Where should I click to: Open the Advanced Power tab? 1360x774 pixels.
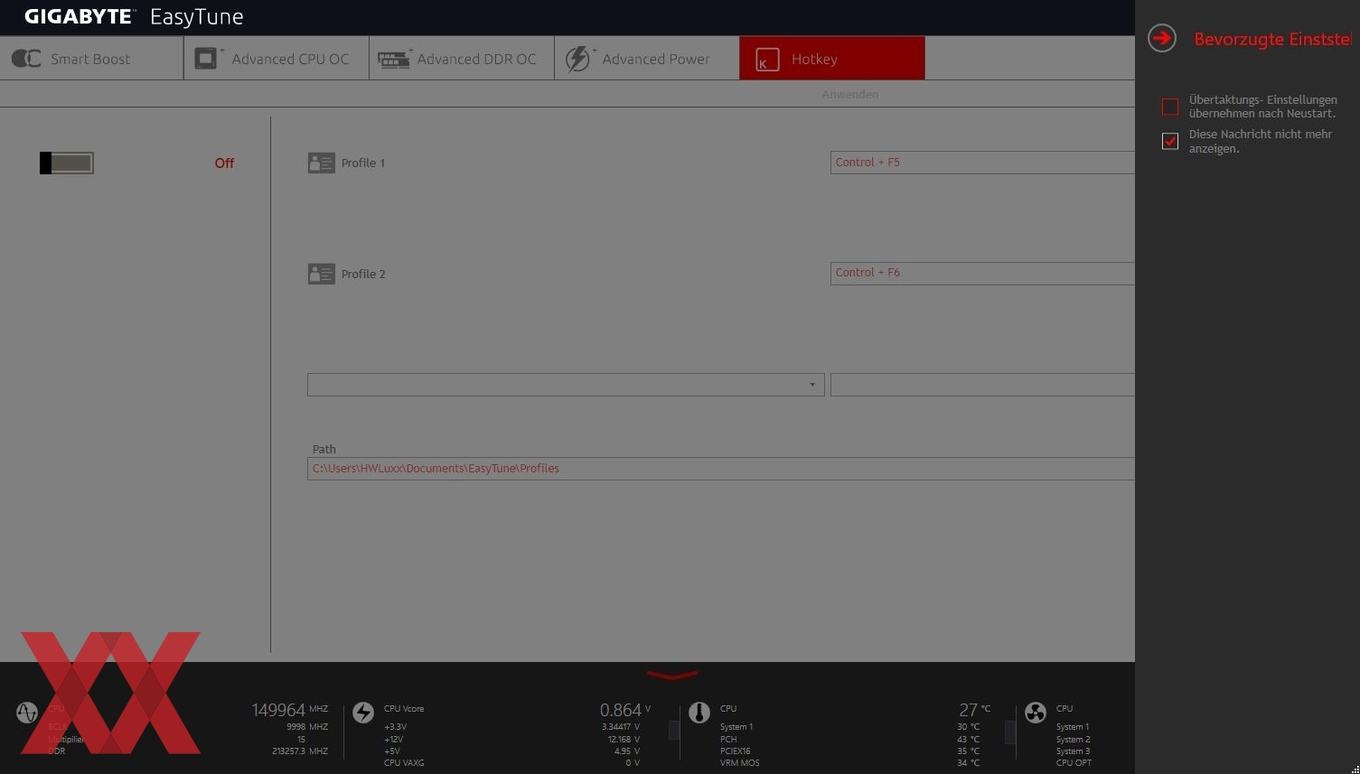pos(647,59)
